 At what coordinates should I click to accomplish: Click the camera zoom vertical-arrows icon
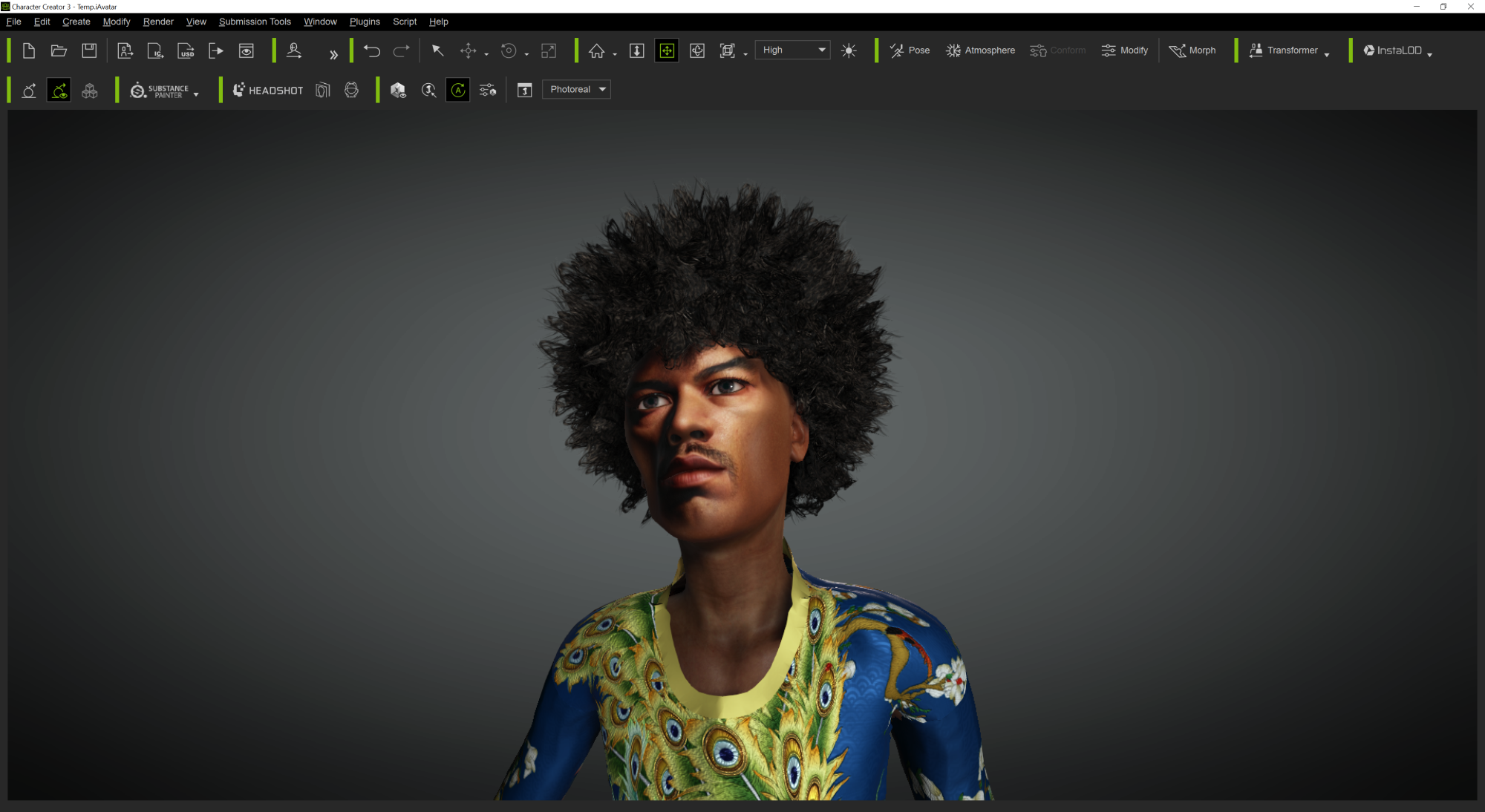point(636,50)
